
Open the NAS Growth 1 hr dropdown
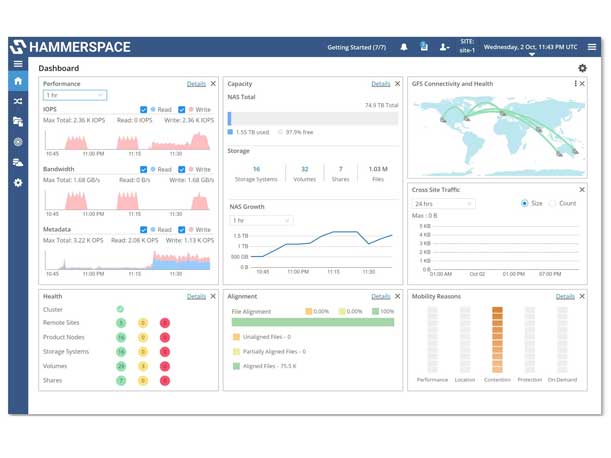pyautogui.click(x=260, y=220)
